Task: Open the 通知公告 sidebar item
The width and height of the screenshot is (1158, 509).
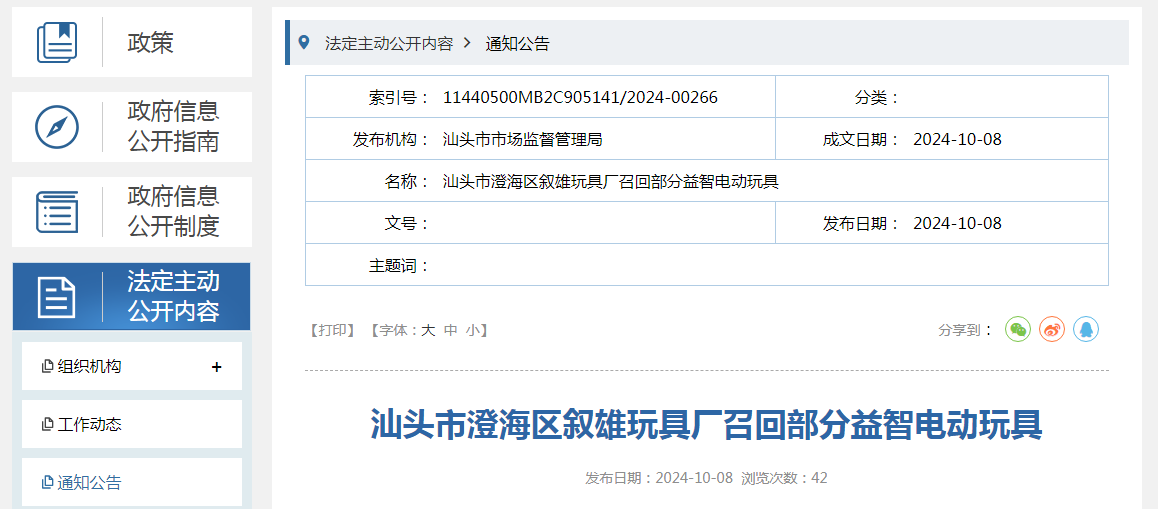Action: click(x=89, y=483)
